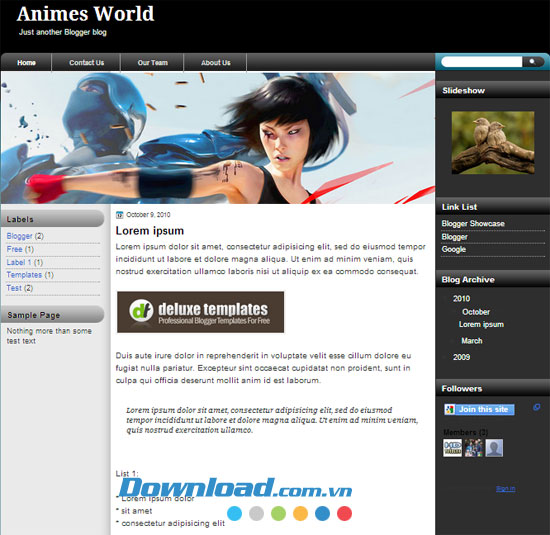Click the Followers heading
The width and height of the screenshot is (550, 535).
(462, 389)
